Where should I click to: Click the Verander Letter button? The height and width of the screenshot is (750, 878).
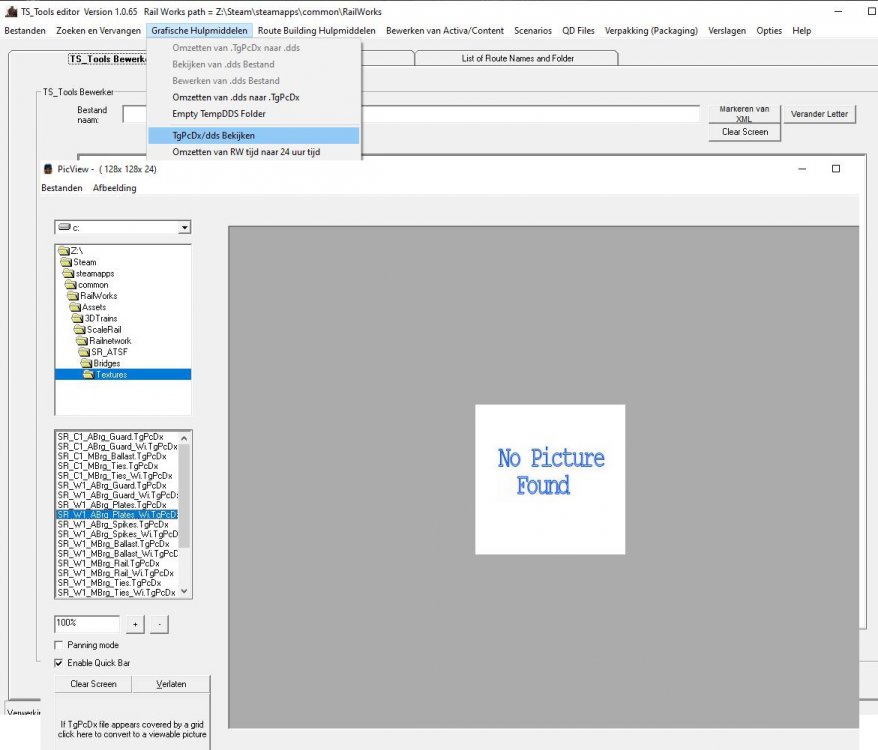tap(819, 114)
